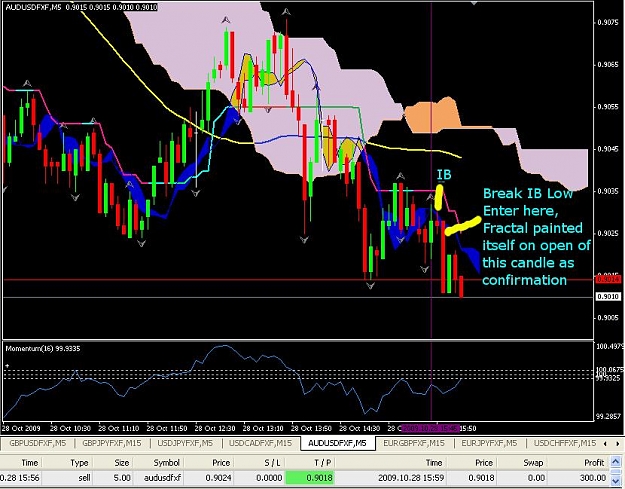Switch to the GBPUSDFXF,M5 chart tab
This screenshot has width=625, height=489.
point(37,443)
